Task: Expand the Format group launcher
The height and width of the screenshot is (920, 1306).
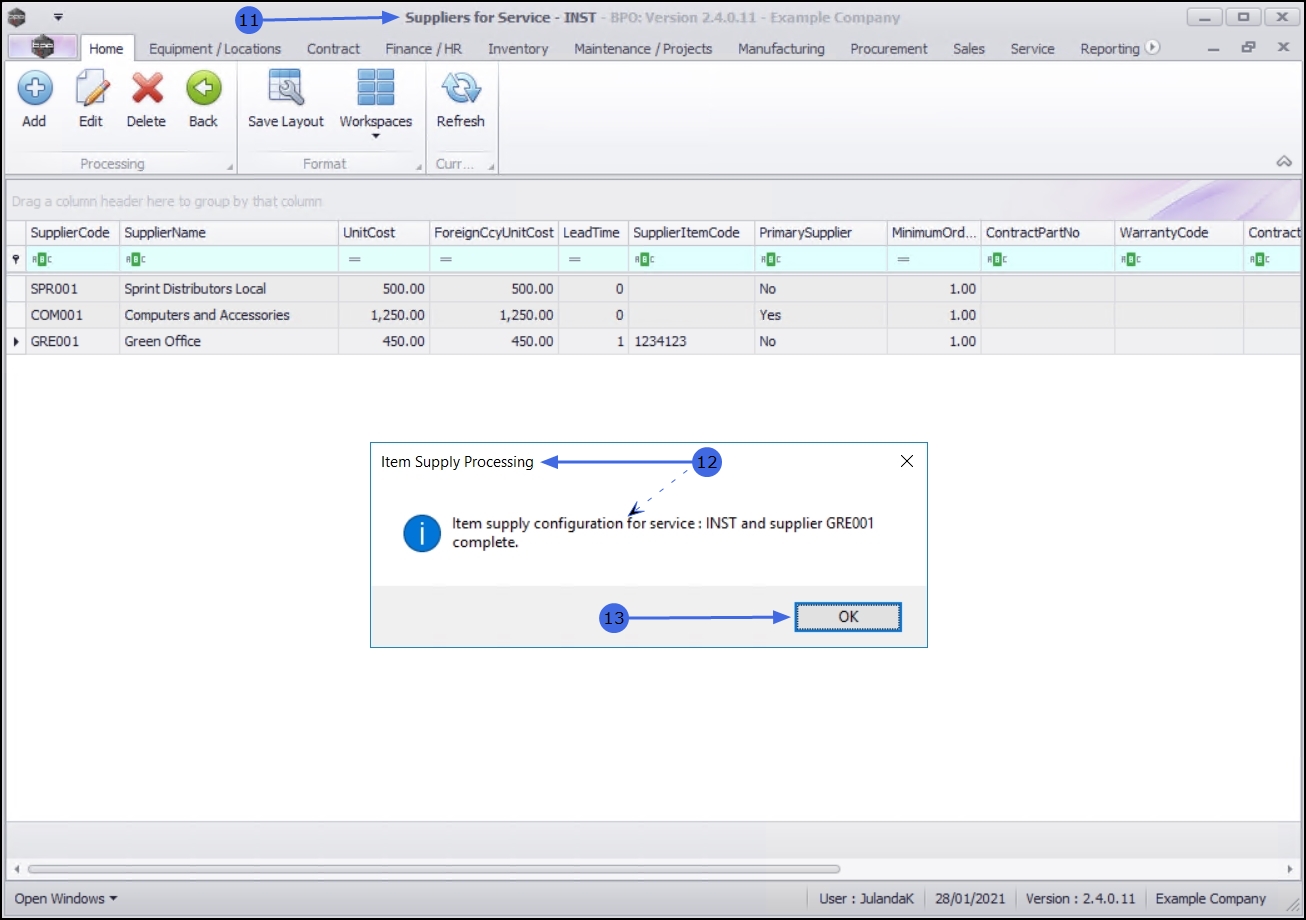Action: pyautogui.click(x=418, y=167)
